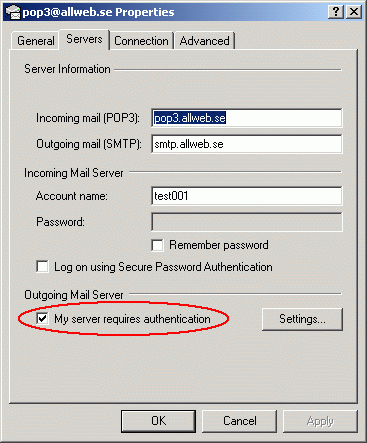The width and height of the screenshot is (367, 443).
Task: Click the mail account icon in title bar
Action: coord(13,12)
